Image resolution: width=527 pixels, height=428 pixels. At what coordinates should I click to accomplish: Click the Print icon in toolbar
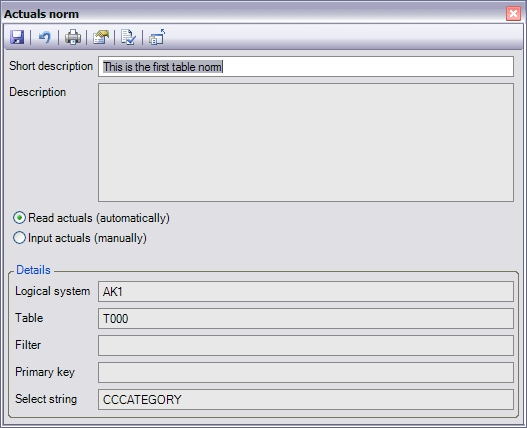(x=73, y=37)
